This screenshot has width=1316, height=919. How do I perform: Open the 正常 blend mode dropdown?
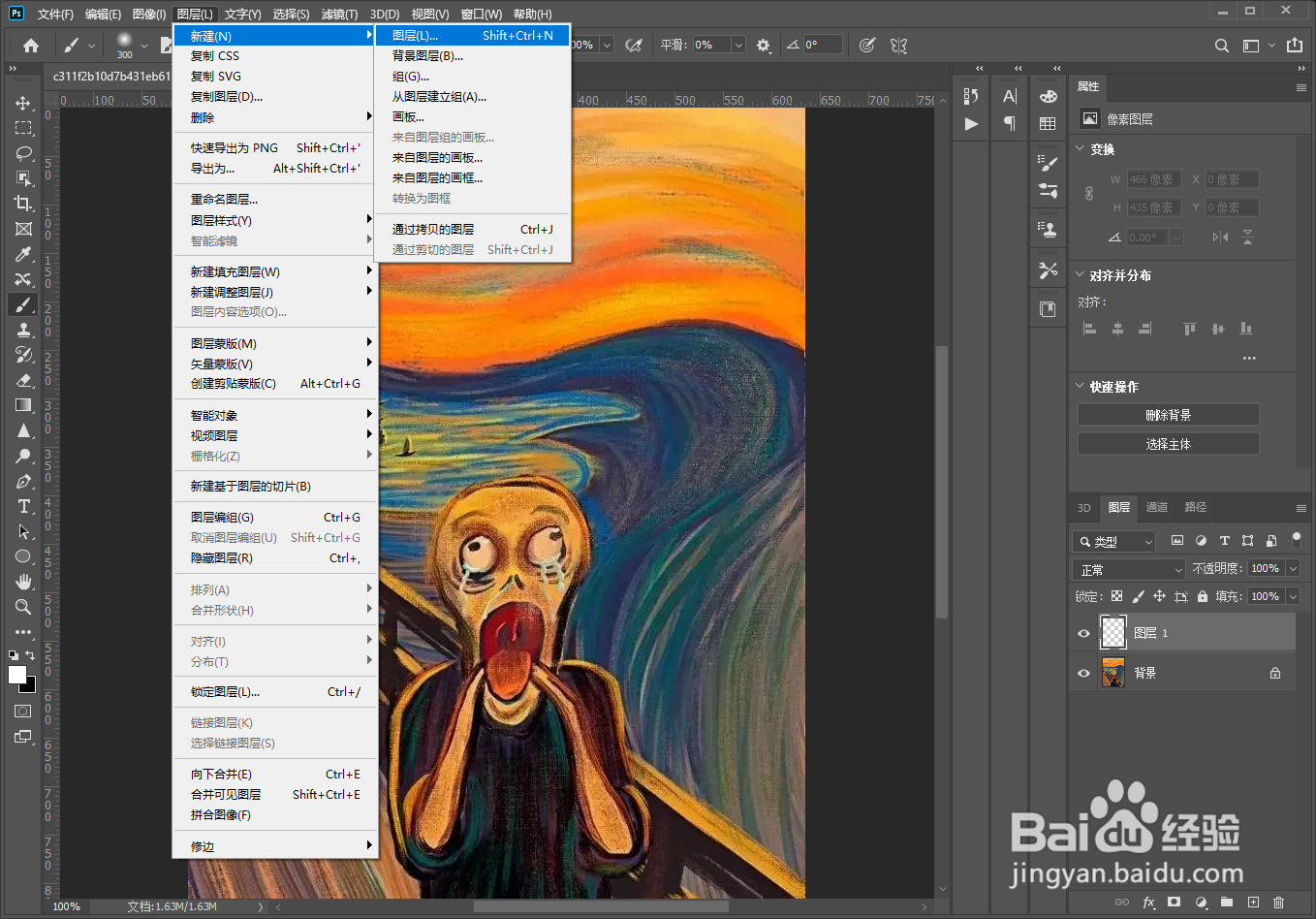click(x=1129, y=569)
